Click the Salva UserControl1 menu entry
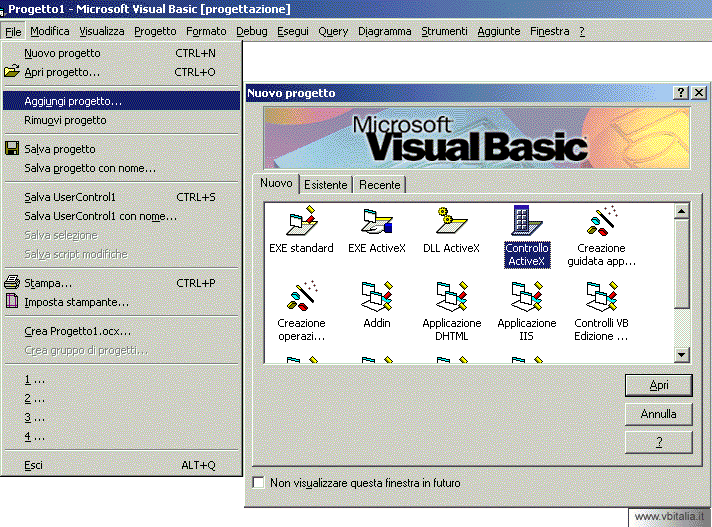The height and width of the screenshot is (527, 712). click(121, 197)
